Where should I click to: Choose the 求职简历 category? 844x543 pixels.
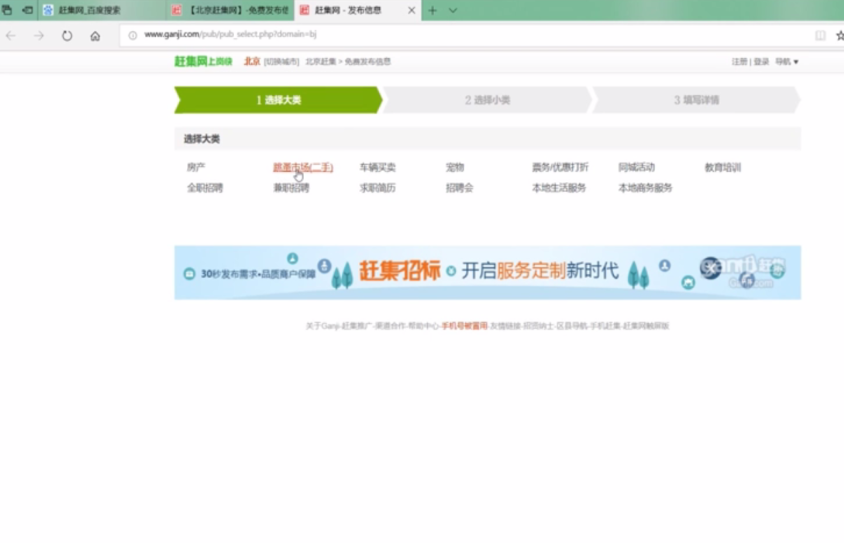pyautogui.click(x=377, y=188)
